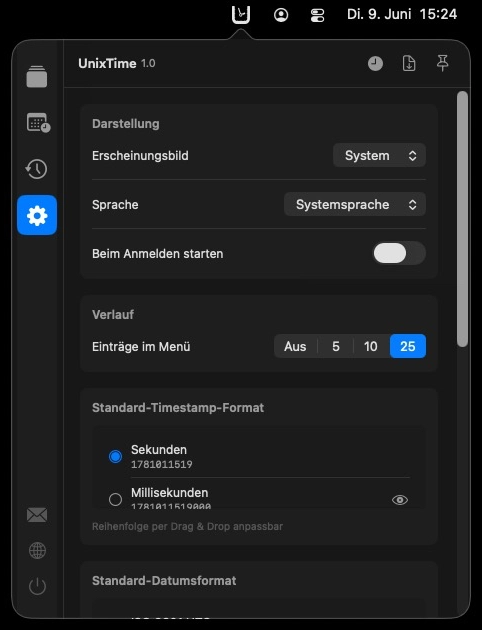Select the settings gear in the sidebar
The height and width of the screenshot is (630, 482).
37,215
